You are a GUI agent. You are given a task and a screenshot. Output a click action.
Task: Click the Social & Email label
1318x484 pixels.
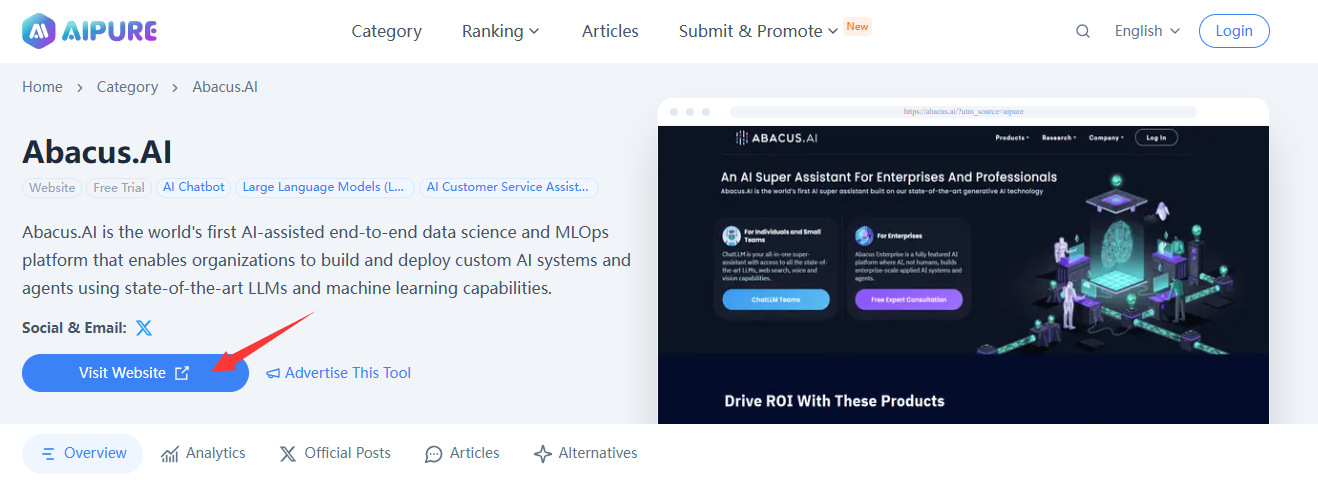click(74, 328)
